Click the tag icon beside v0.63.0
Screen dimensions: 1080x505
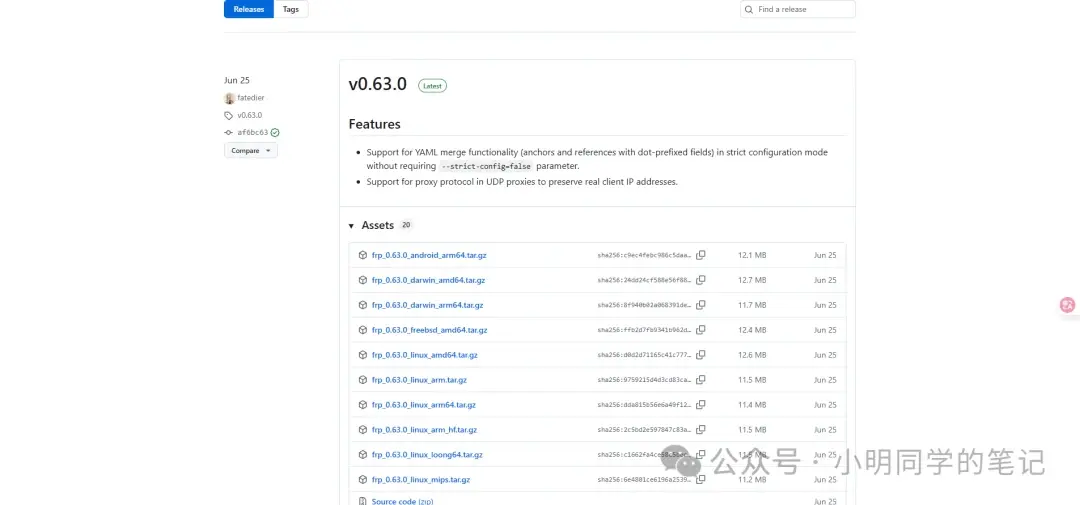click(229, 116)
